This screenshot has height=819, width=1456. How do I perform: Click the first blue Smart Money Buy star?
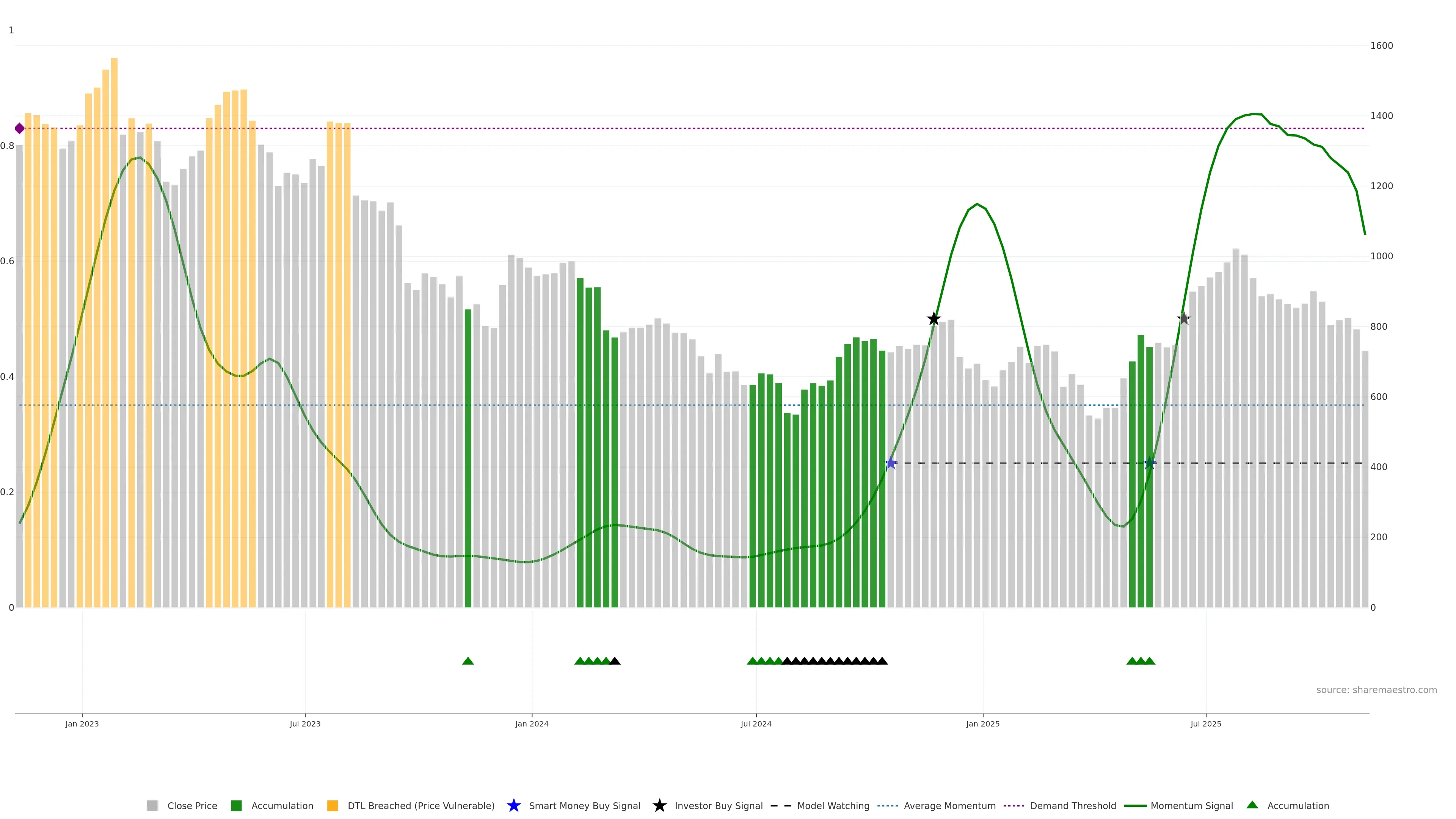[891, 463]
